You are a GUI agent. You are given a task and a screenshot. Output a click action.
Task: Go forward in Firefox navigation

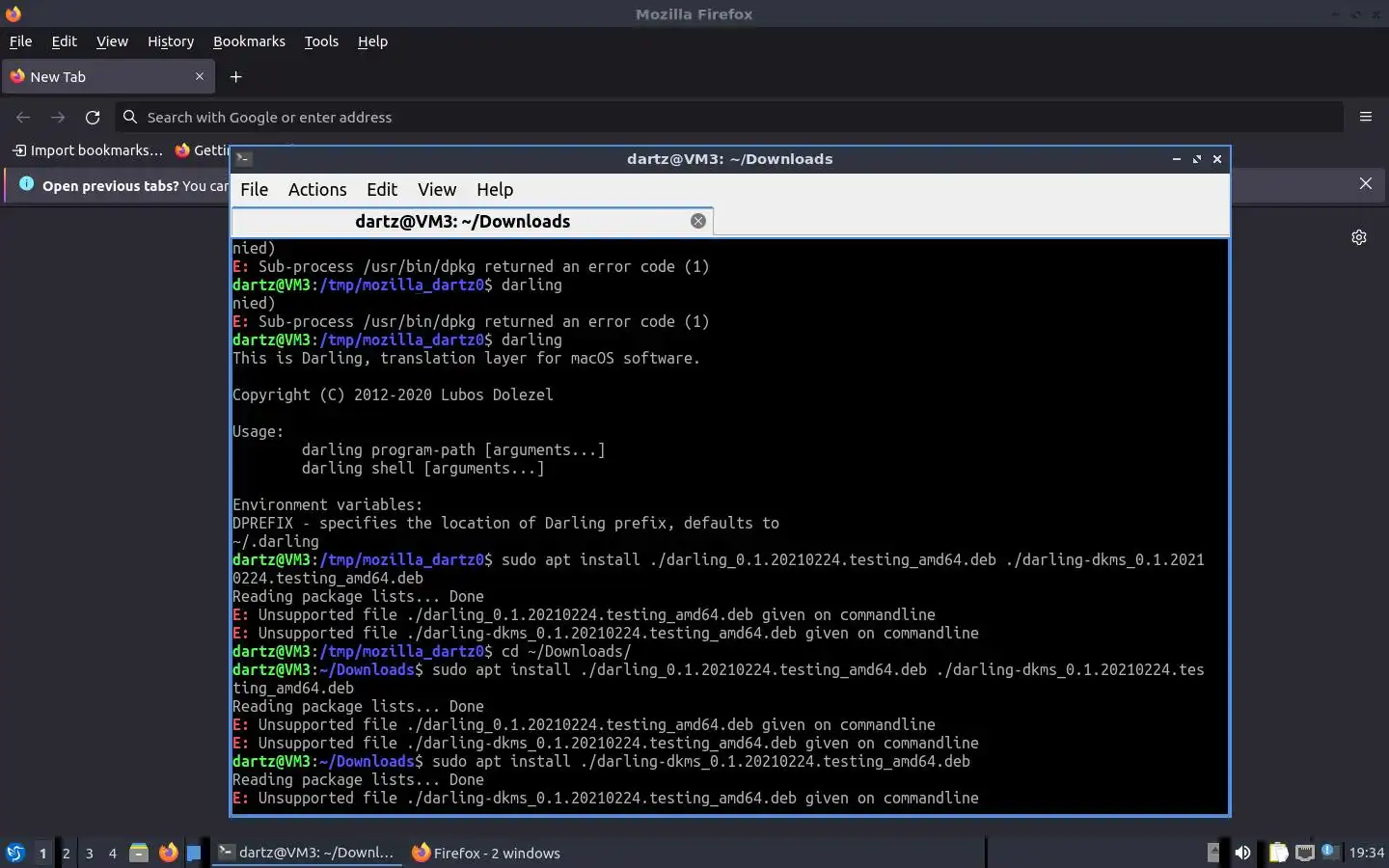58,118
